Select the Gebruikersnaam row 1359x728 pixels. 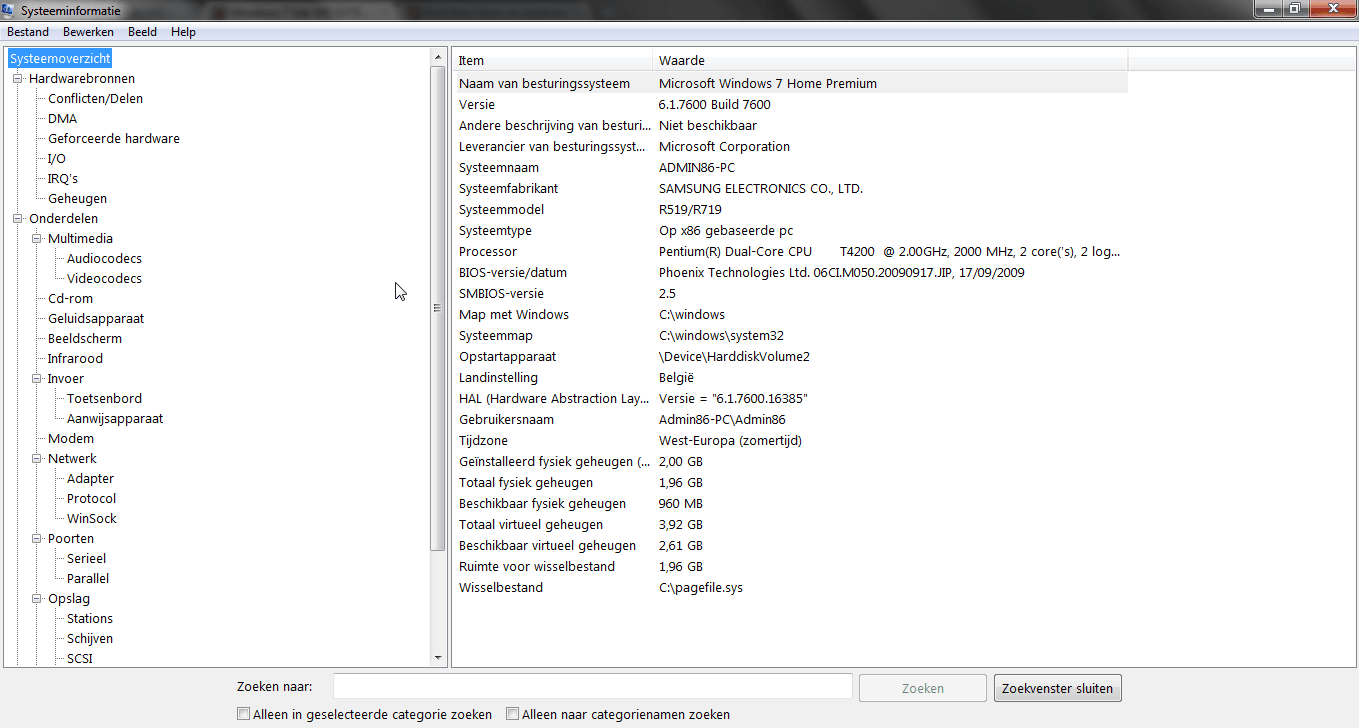click(x=791, y=420)
